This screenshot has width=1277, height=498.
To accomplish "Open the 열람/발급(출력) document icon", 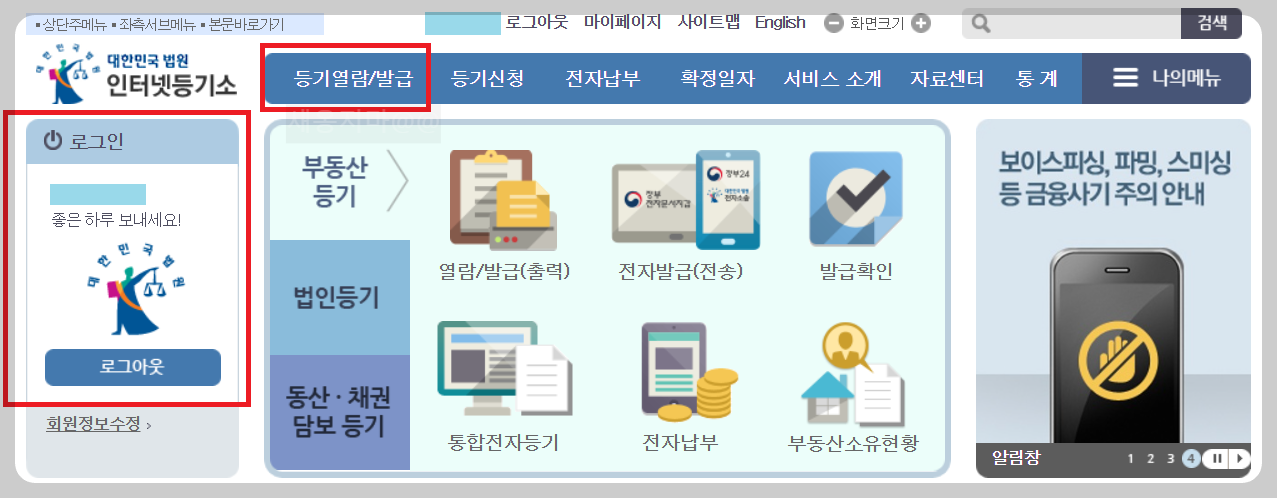I will point(505,200).
